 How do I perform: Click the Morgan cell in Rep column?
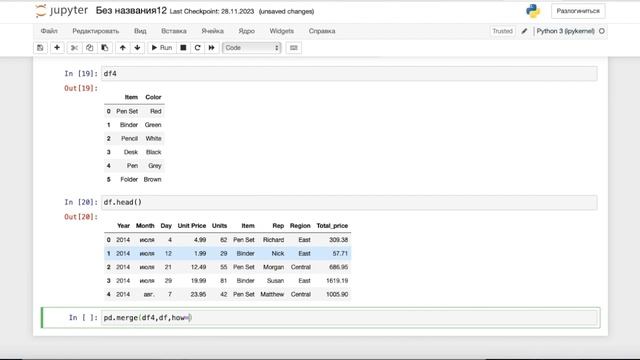tap(273, 267)
